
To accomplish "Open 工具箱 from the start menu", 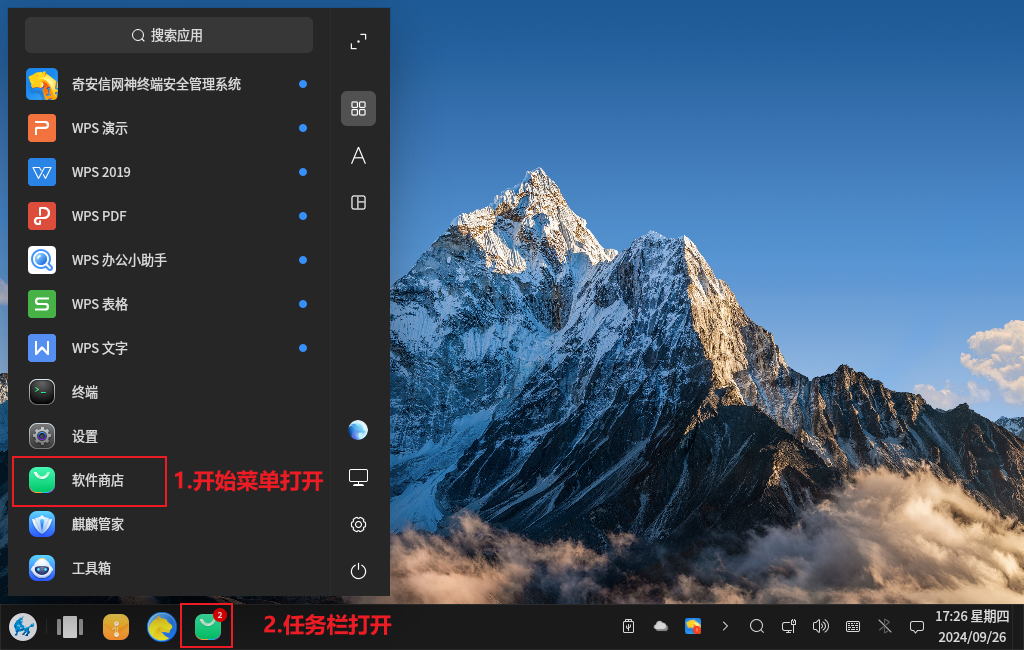I will pyautogui.click(x=91, y=569).
